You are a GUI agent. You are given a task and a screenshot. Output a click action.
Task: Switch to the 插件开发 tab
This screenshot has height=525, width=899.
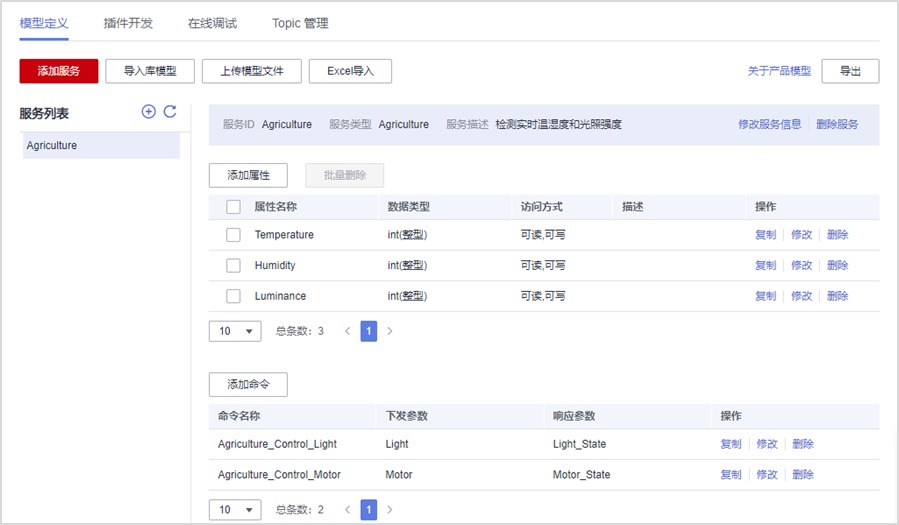point(128,23)
